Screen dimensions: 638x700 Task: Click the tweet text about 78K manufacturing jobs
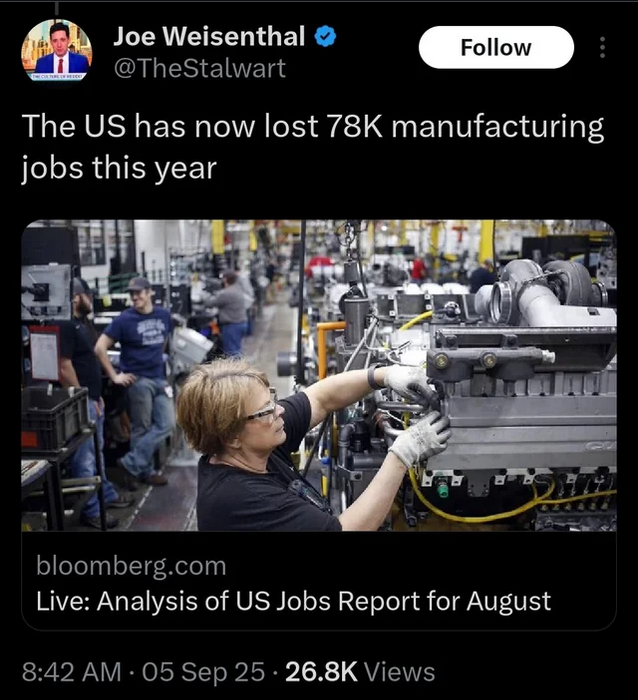tap(313, 147)
